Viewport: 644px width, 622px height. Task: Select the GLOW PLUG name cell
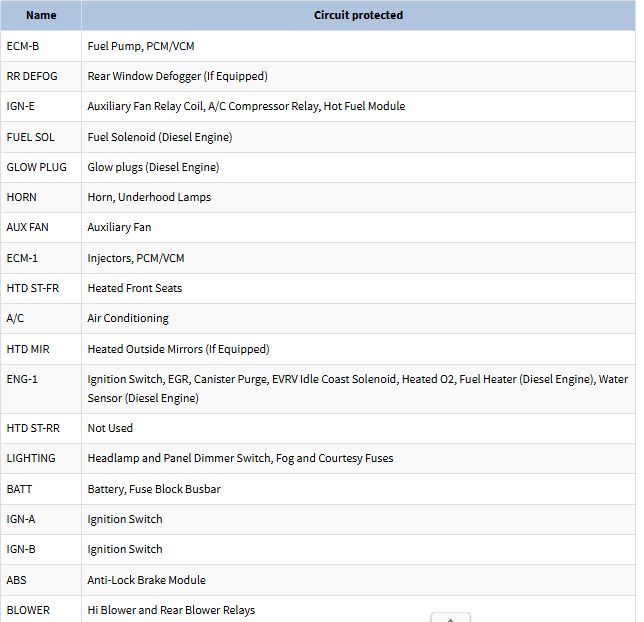click(37, 167)
